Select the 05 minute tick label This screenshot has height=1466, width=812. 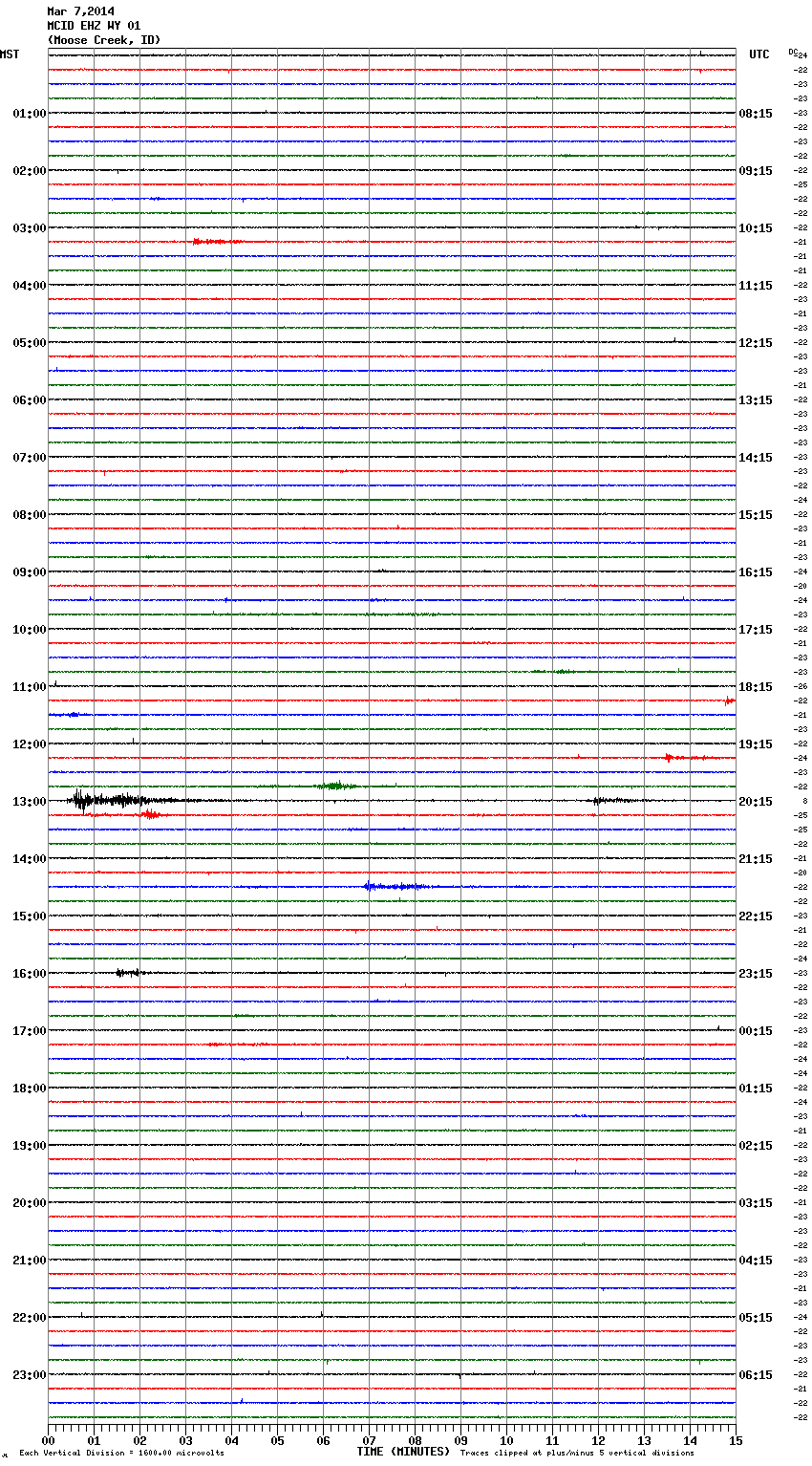pyautogui.click(x=277, y=1440)
